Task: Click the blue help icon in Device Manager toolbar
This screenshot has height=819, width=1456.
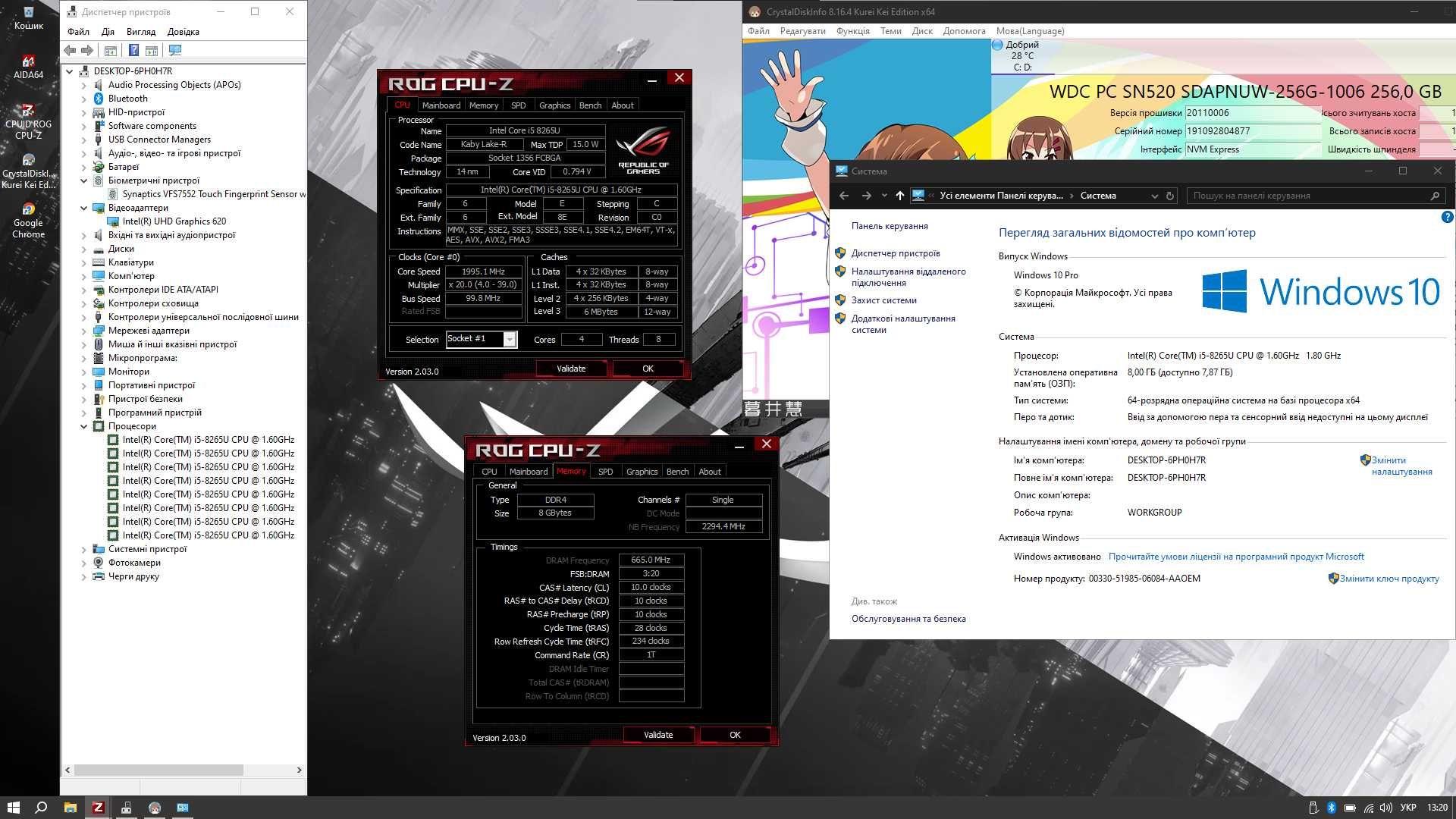Action: coord(133,50)
